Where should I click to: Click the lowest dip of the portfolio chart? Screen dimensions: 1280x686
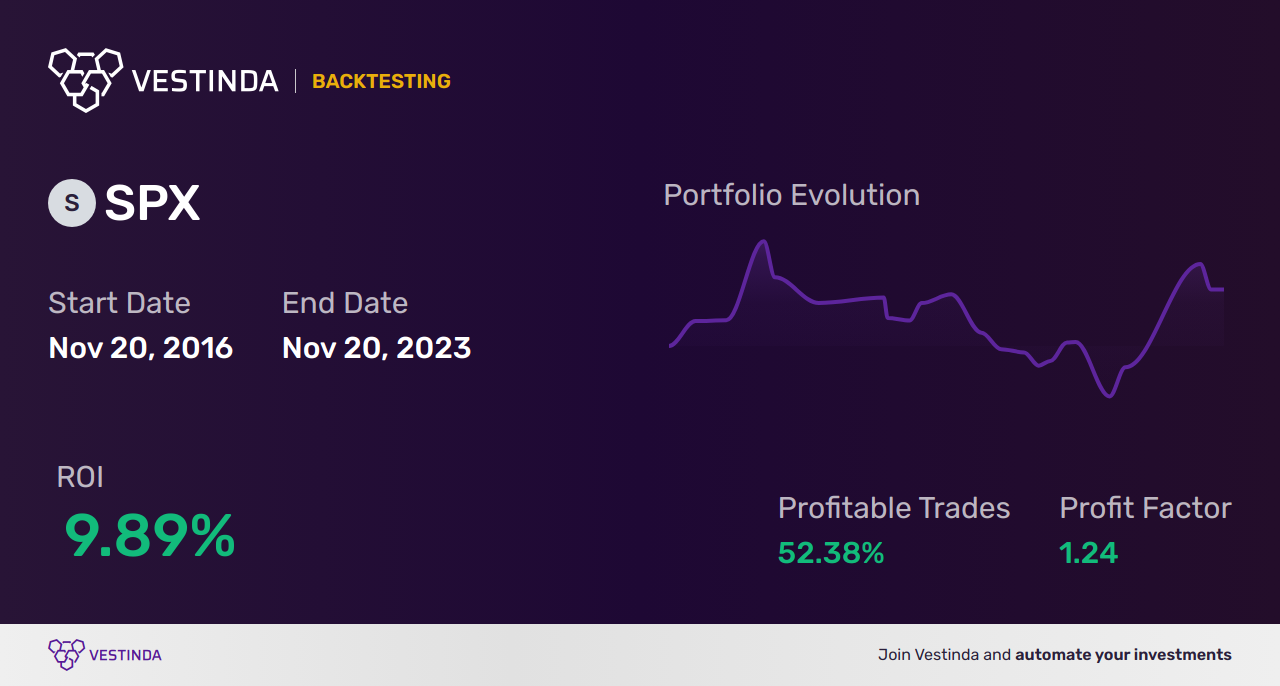pos(1108,396)
